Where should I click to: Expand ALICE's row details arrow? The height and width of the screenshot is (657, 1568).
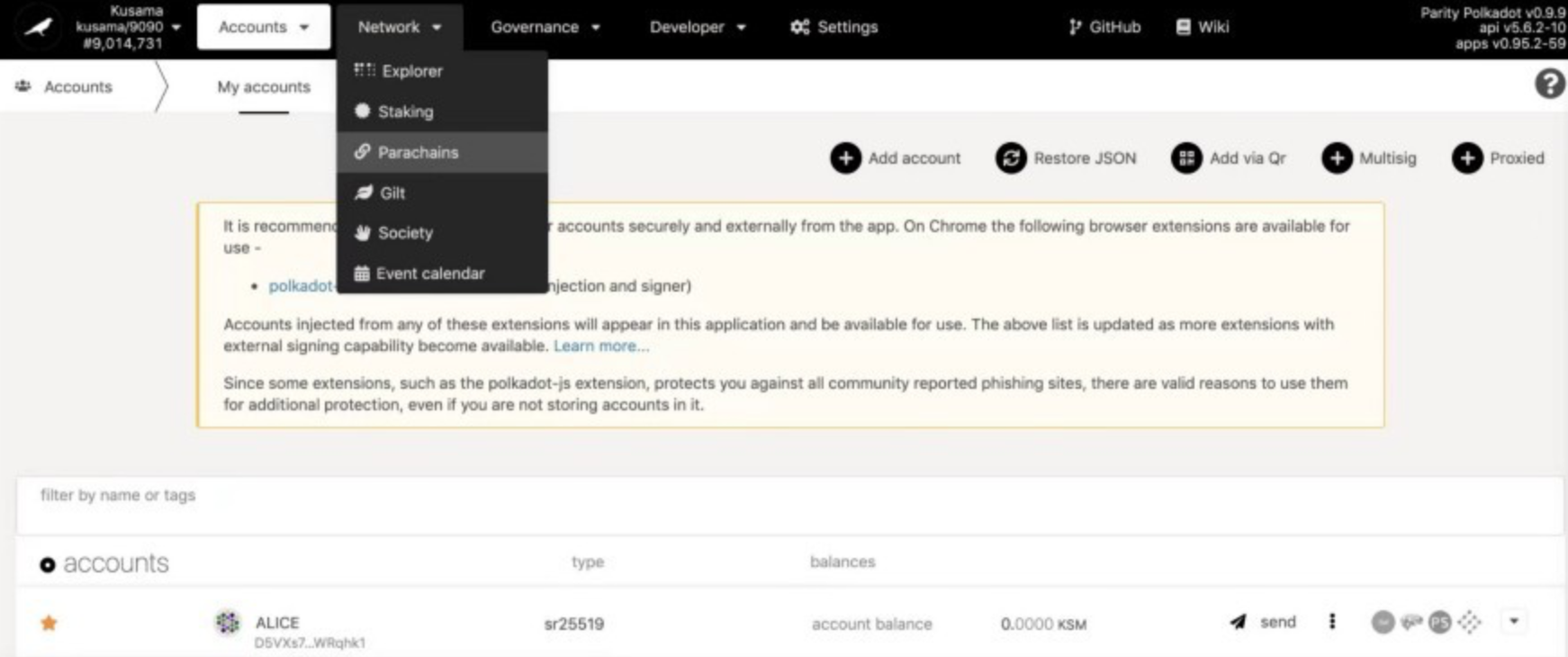pos(1514,621)
